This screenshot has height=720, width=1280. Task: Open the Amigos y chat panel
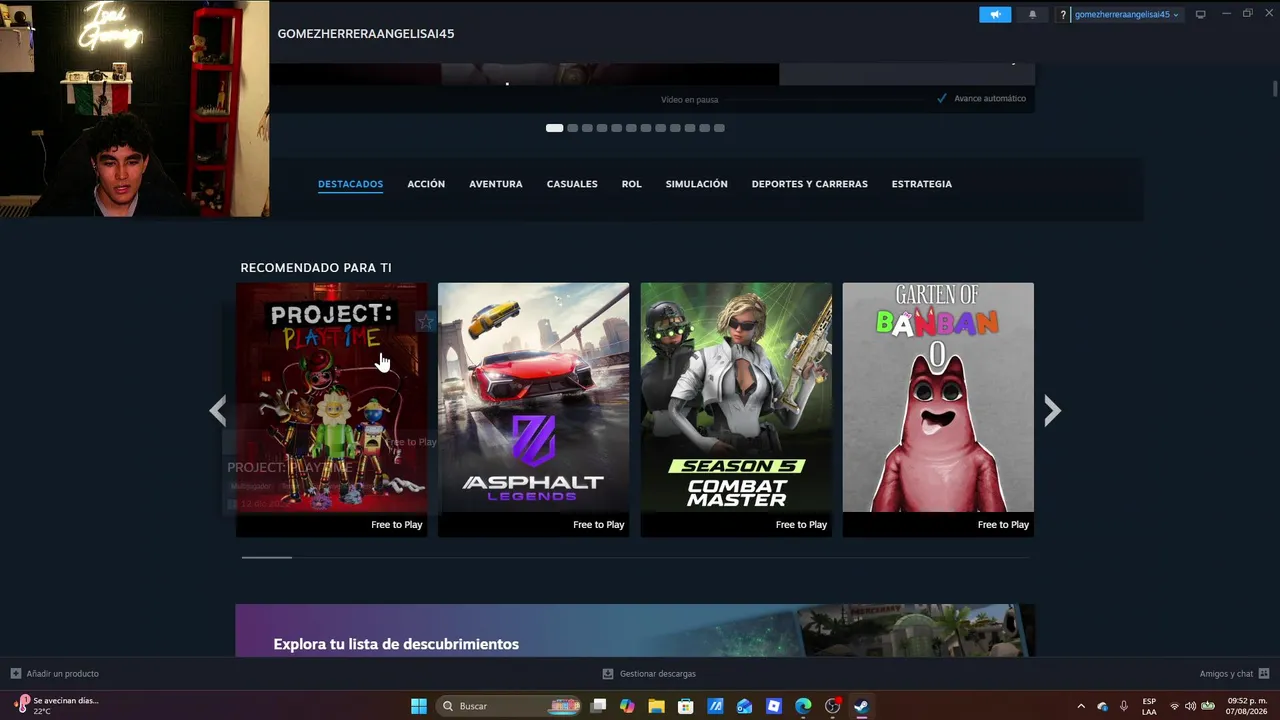coord(1226,674)
